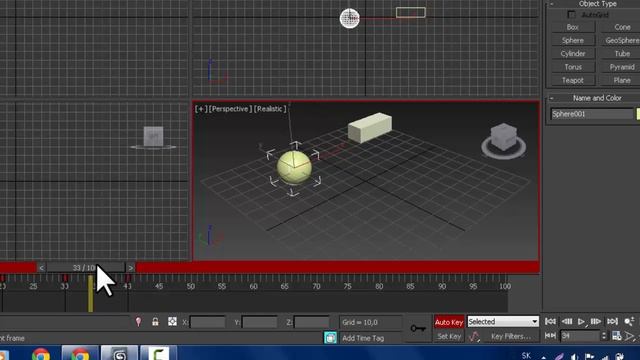640x360 pixels.
Task: Click the Set Keys large key icon
Action: [418, 328]
